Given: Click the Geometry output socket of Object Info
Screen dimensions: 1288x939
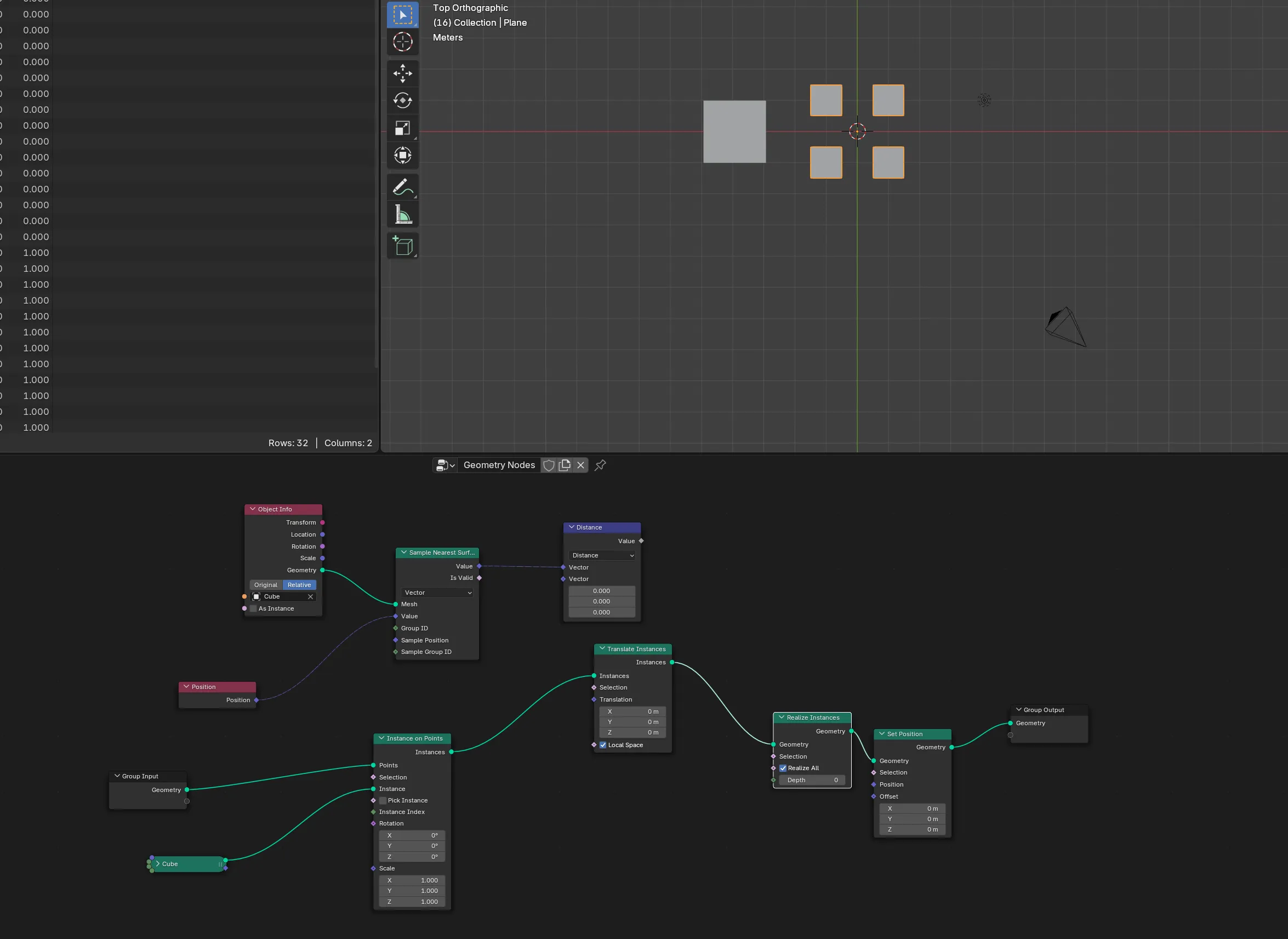Looking at the screenshot, I should click(x=323, y=570).
